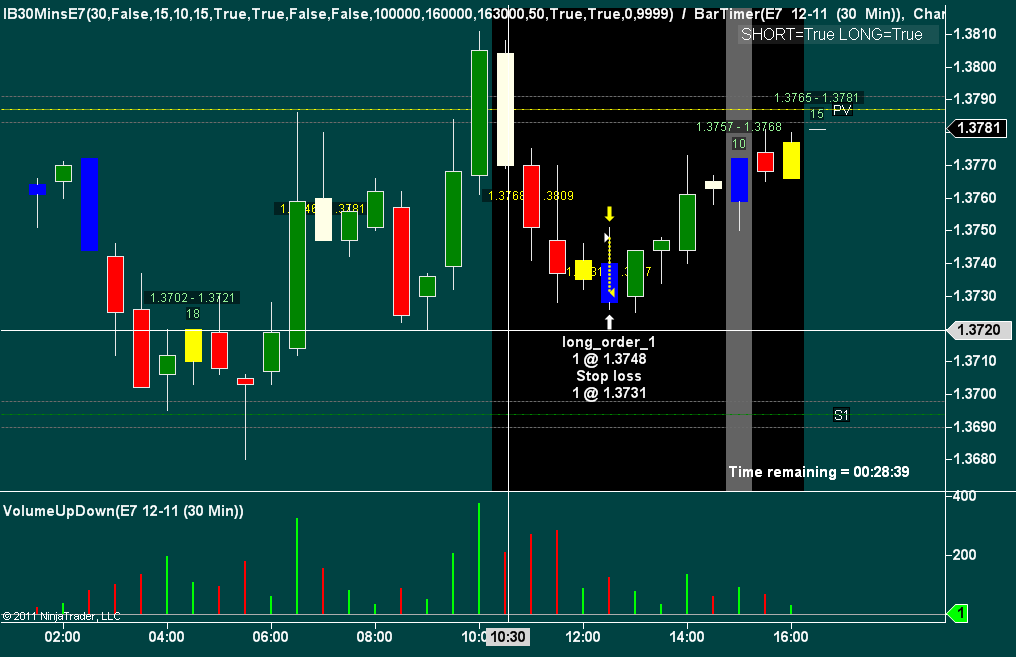This screenshot has width=1016, height=657.
Task: Click the 1.3700 price axis value
Action: click(975, 394)
